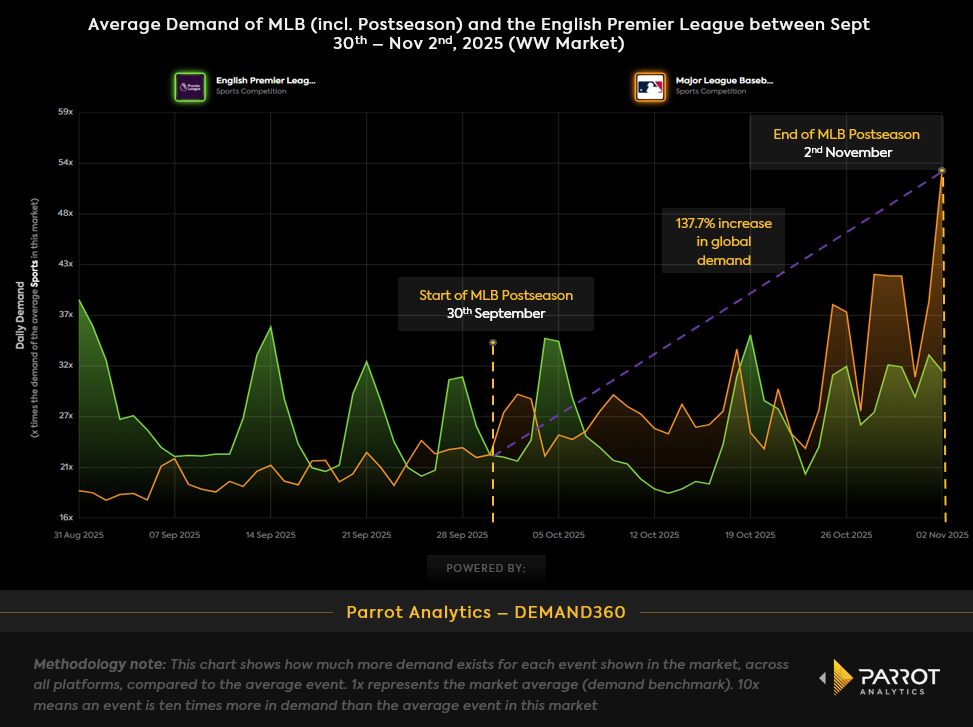Viewport: 973px width, 727px height.
Task: Toggle the English Premier League legend label
Action: point(265,80)
